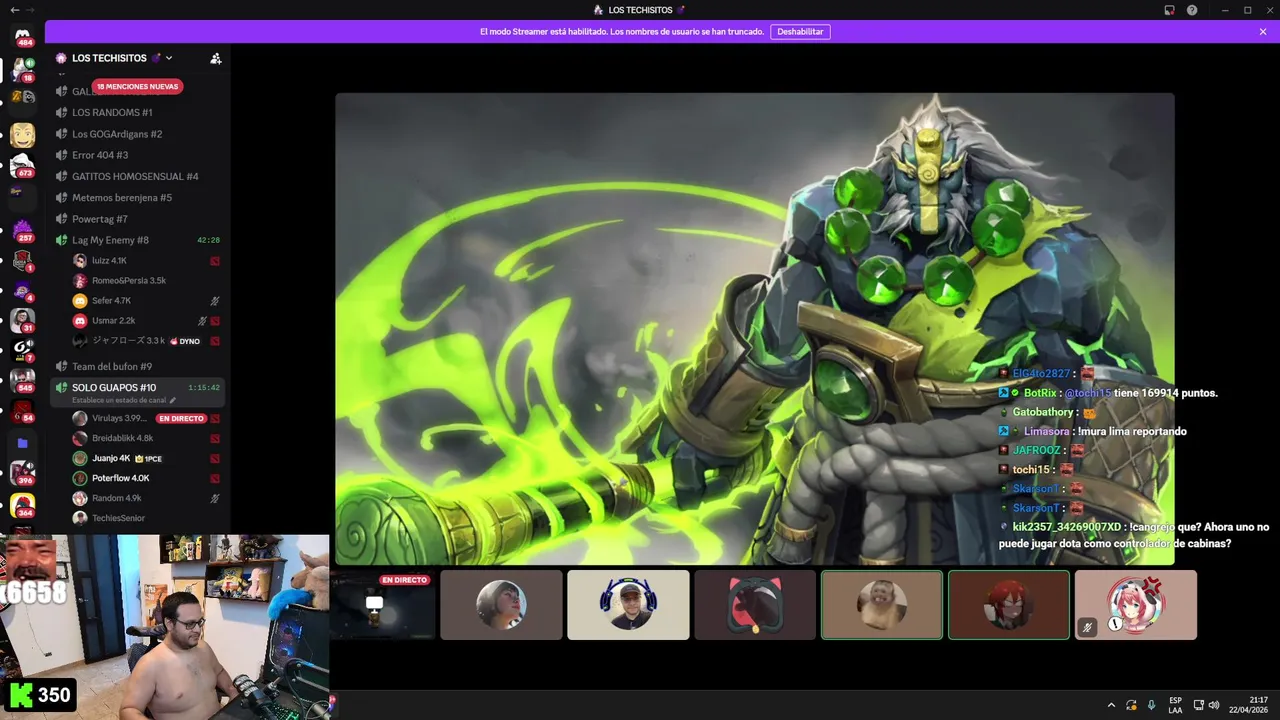Open the blonde cartoon face server icon

click(x=22, y=135)
